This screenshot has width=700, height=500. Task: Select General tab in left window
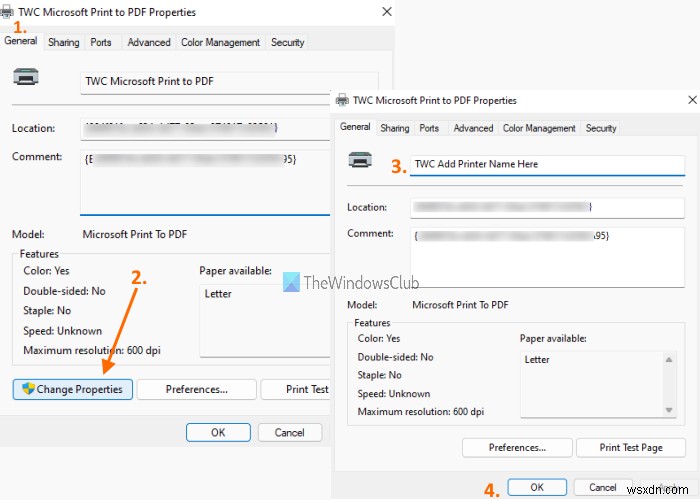tap(21, 41)
